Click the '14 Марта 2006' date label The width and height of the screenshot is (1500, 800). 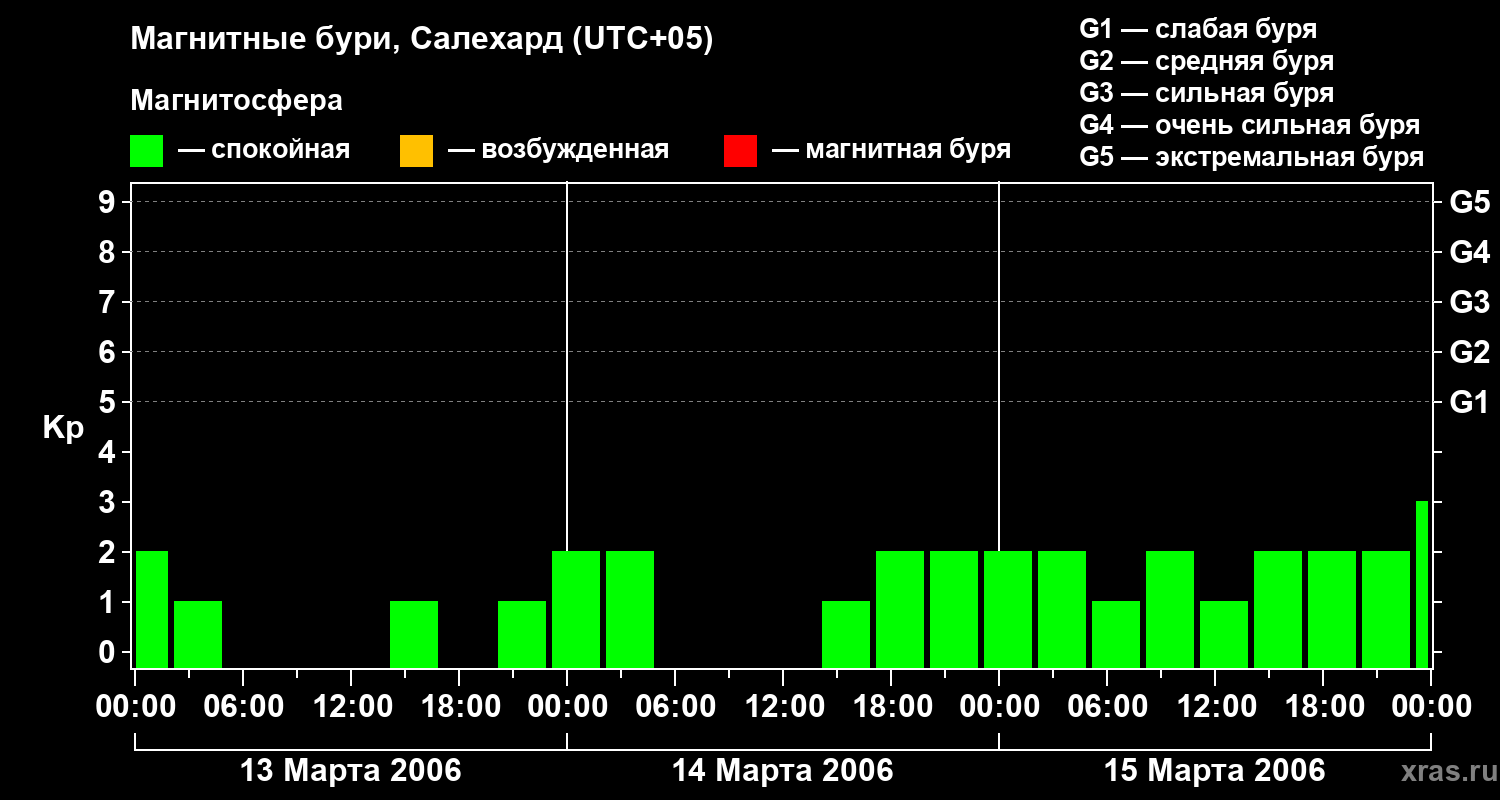783,771
